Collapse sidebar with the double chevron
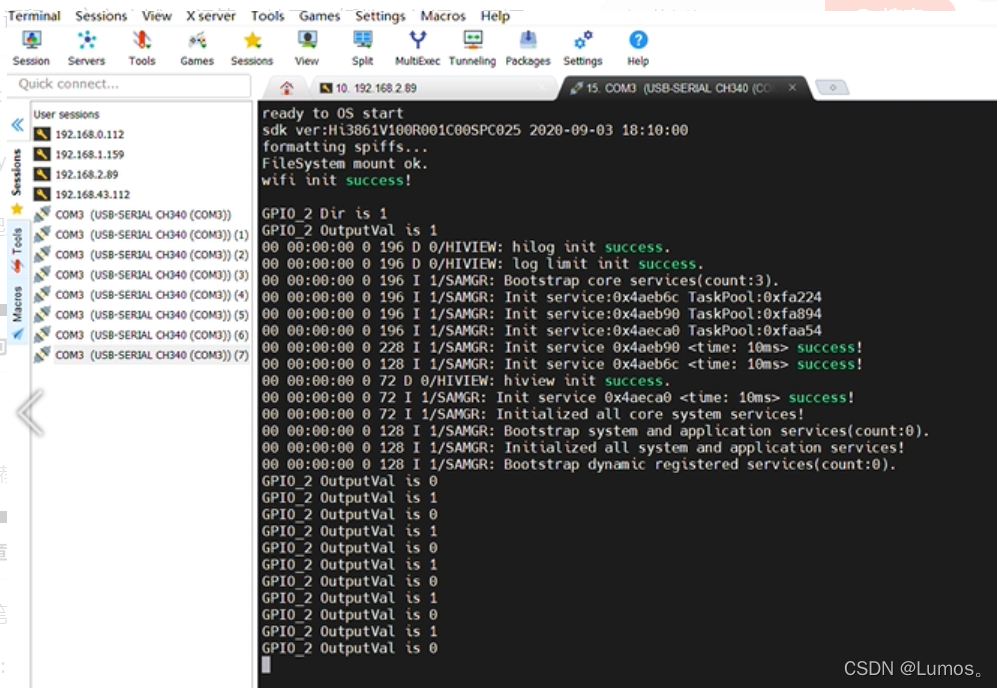 pyautogui.click(x=18, y=124)
